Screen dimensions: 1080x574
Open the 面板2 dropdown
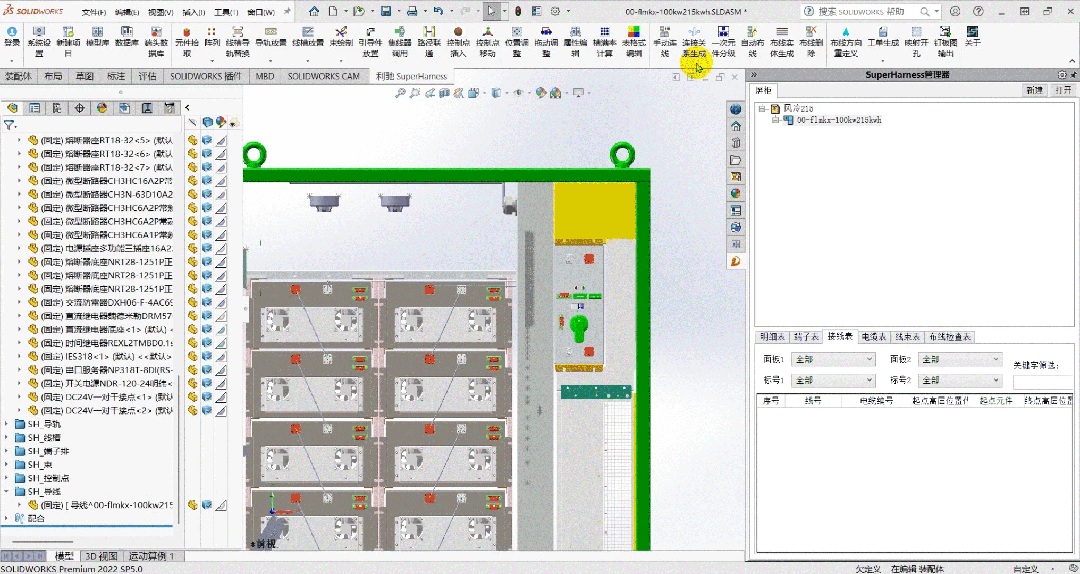[960, 359]
